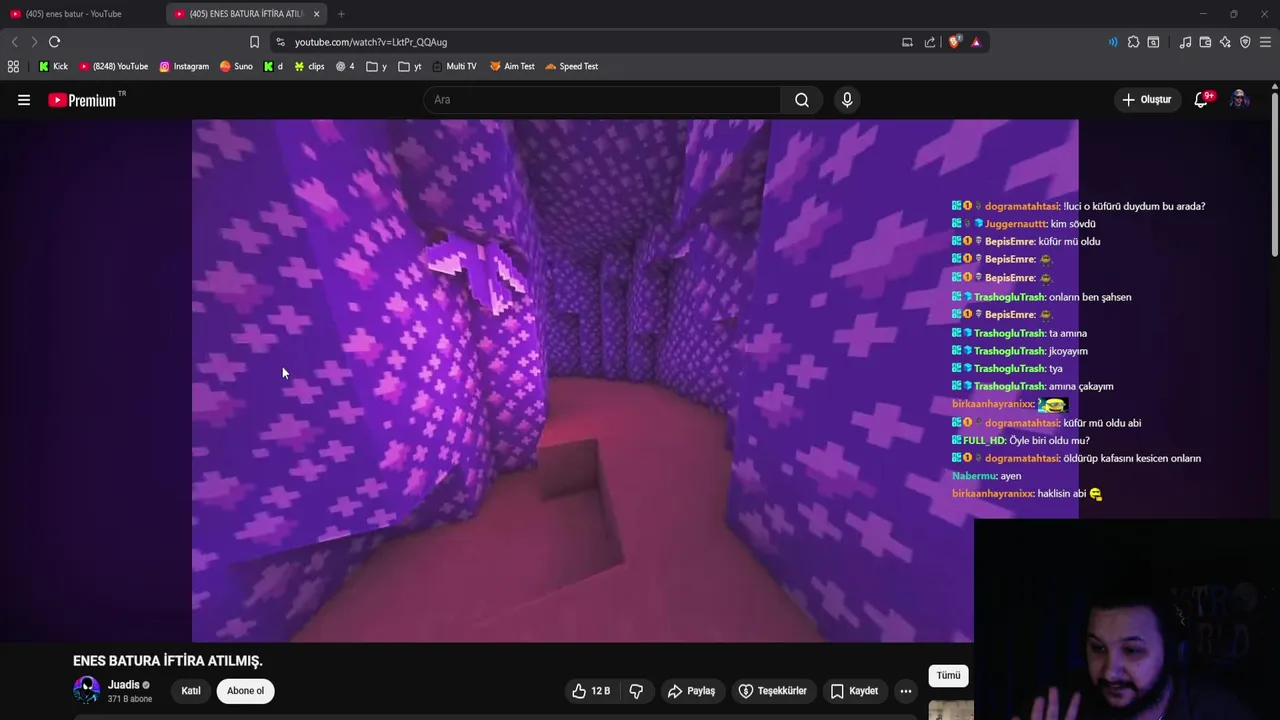Switch to the 'enes batur - YouTube' tab
Image resolution: width=1280 pixels, height=720 pixels.
tap(75, 14)
